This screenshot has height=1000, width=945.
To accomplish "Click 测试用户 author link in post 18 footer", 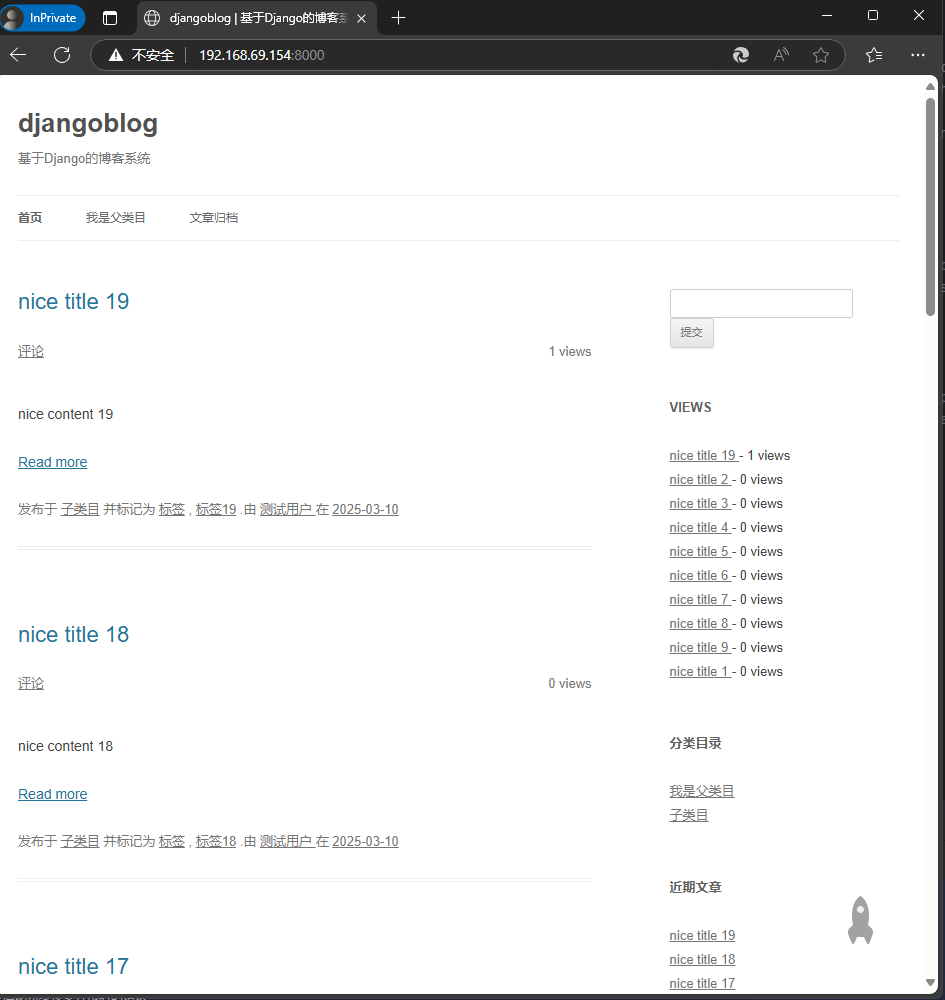I will [286, 841].
